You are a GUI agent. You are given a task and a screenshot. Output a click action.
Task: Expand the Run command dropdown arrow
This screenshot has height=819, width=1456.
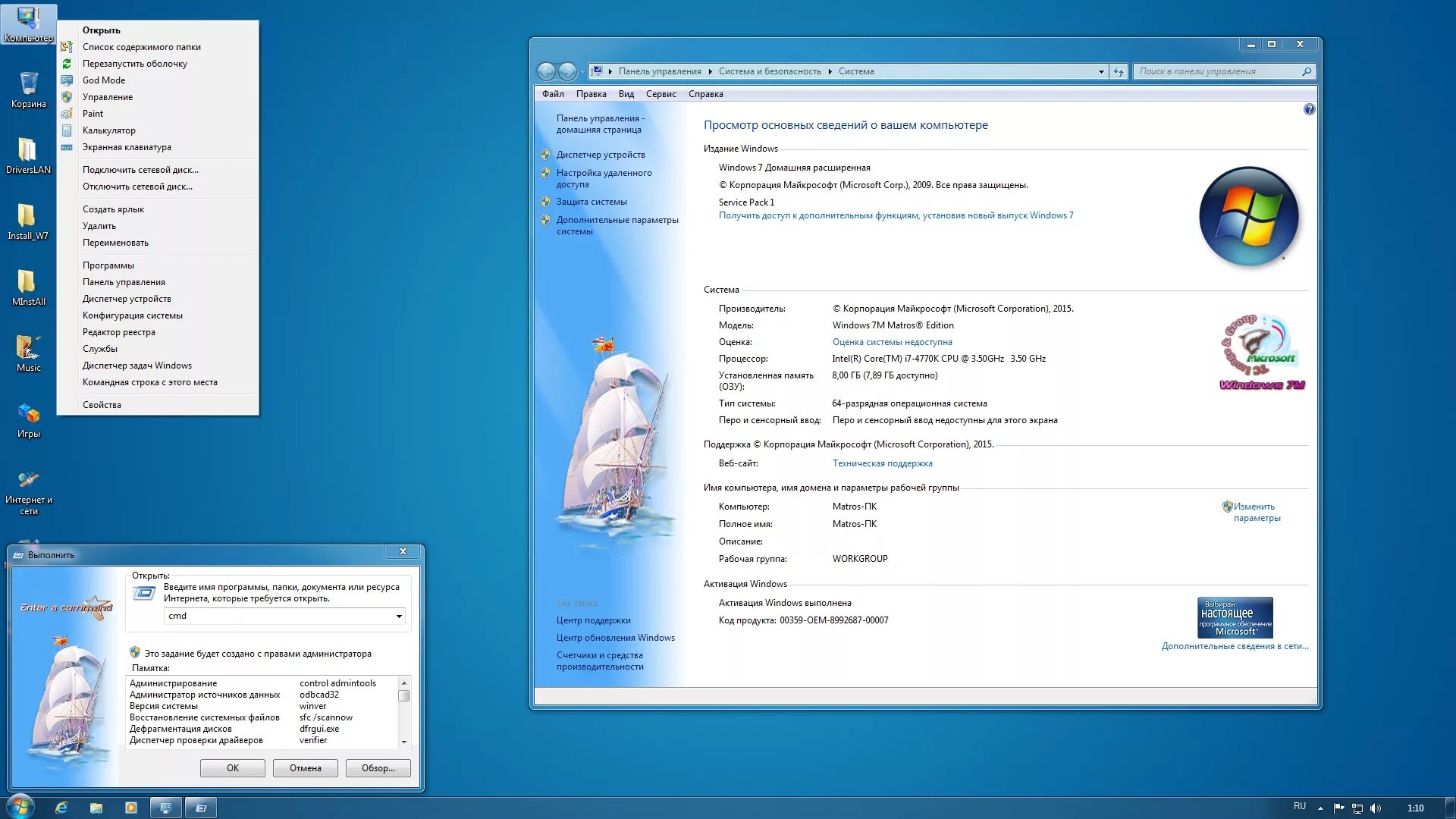pos(399,617)
